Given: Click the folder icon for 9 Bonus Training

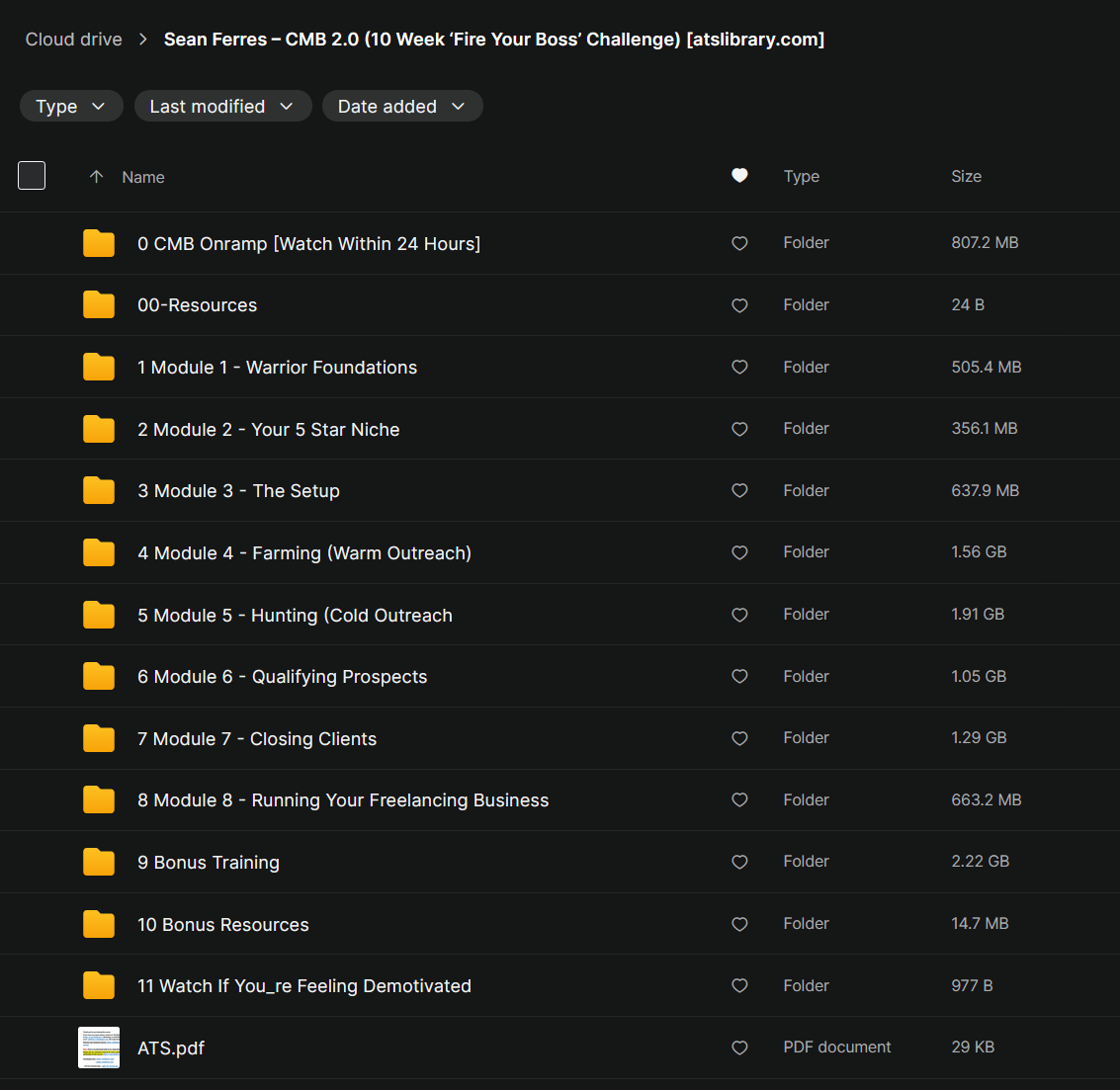Looking at the screenshot, I should tap(99, 862).
